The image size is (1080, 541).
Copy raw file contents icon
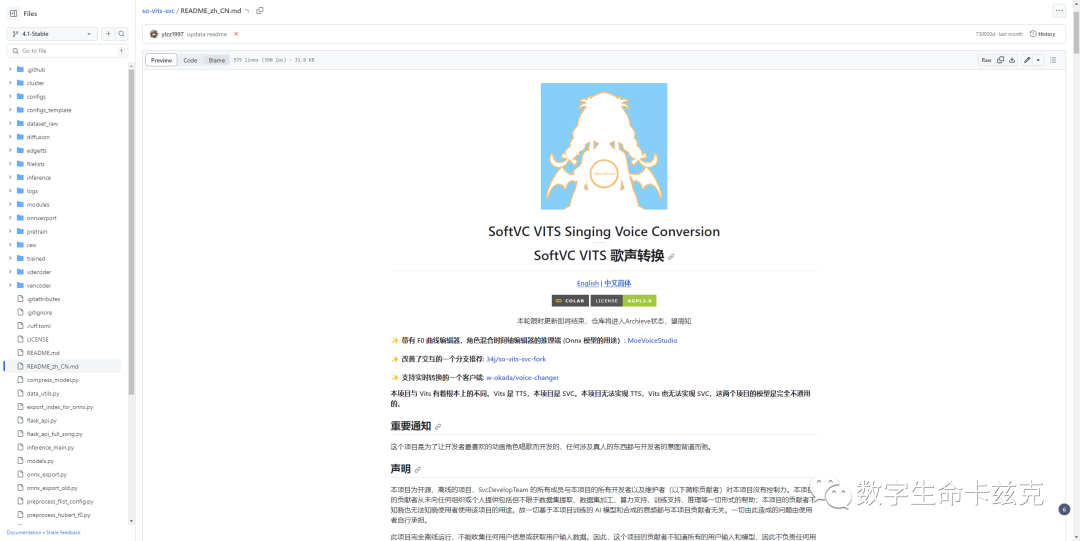click(1000, 60)
